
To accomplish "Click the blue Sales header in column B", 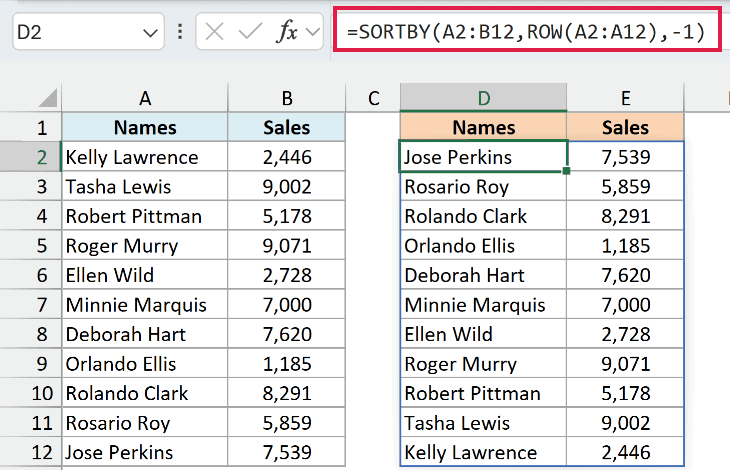I will pos(287,128).
